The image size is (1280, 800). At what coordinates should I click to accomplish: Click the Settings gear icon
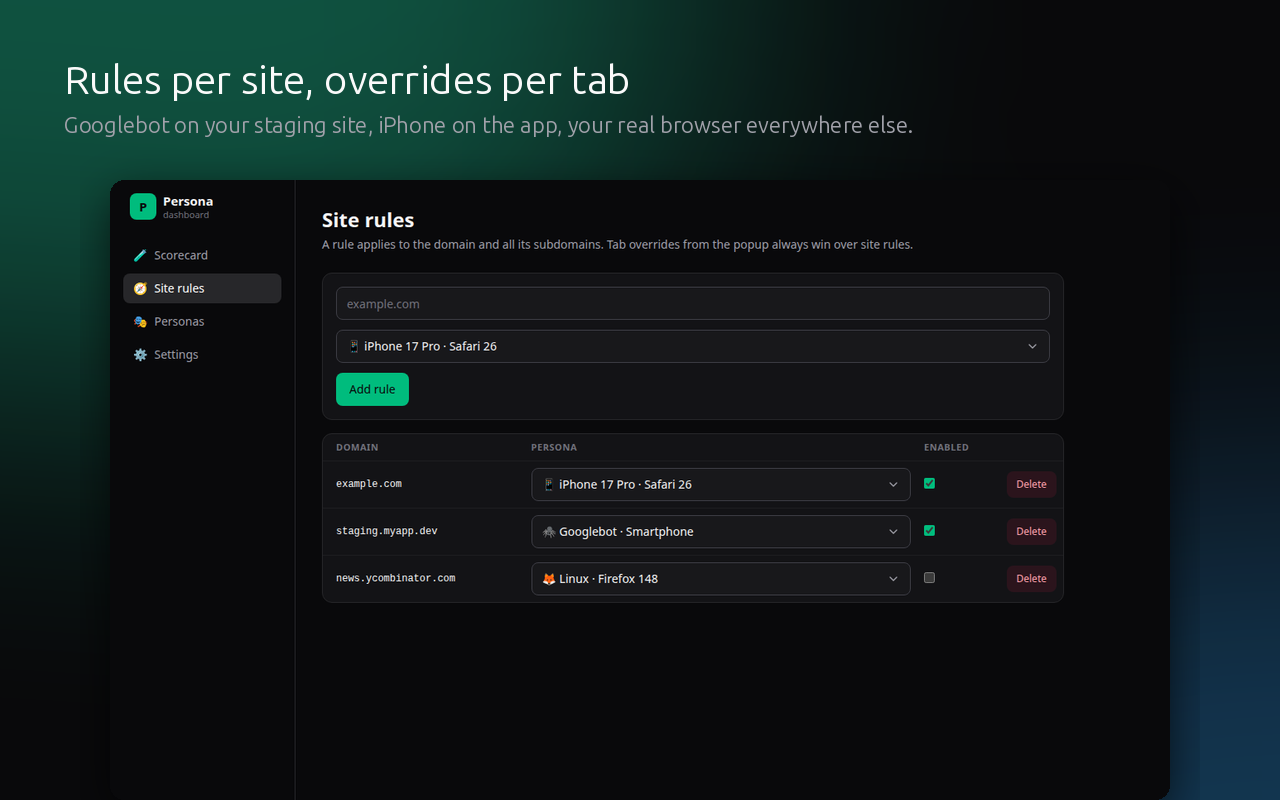[x=140, y=354]
